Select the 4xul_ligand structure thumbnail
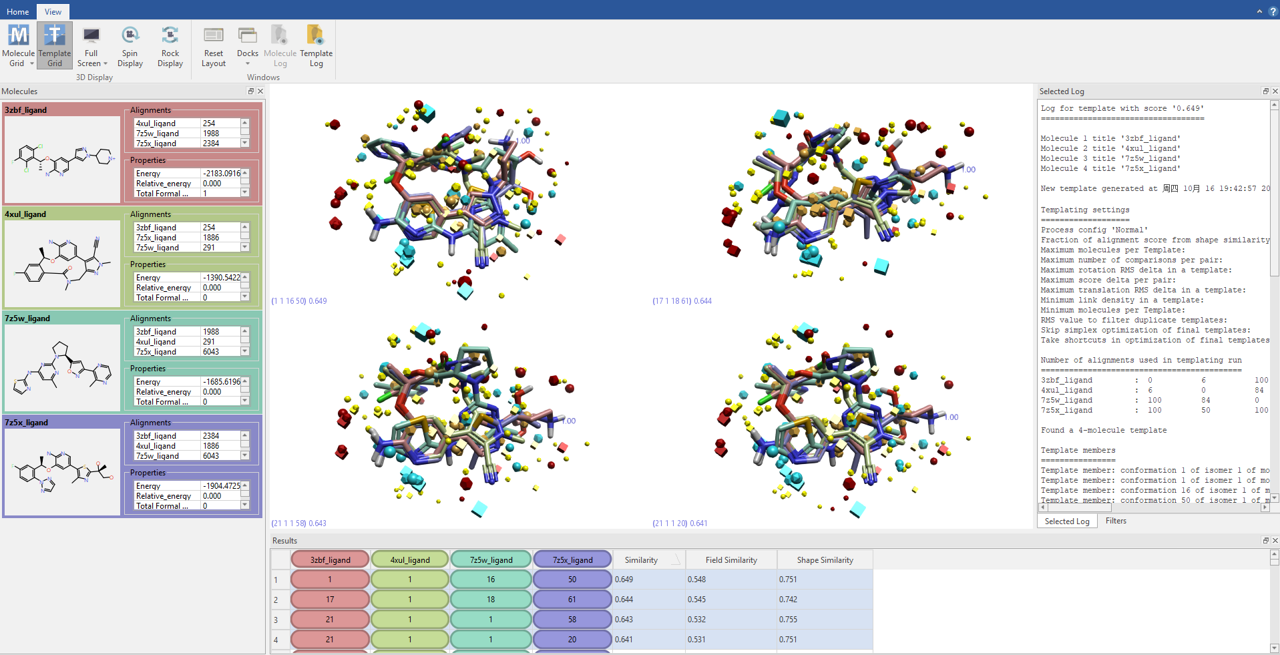The height and width of the screenshot is (655, 1280). point(62,264)
